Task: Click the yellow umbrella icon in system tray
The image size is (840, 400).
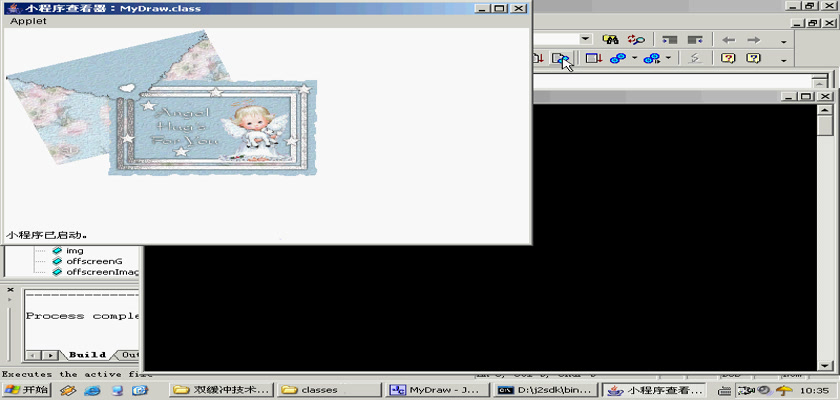Action: point(784,390)
